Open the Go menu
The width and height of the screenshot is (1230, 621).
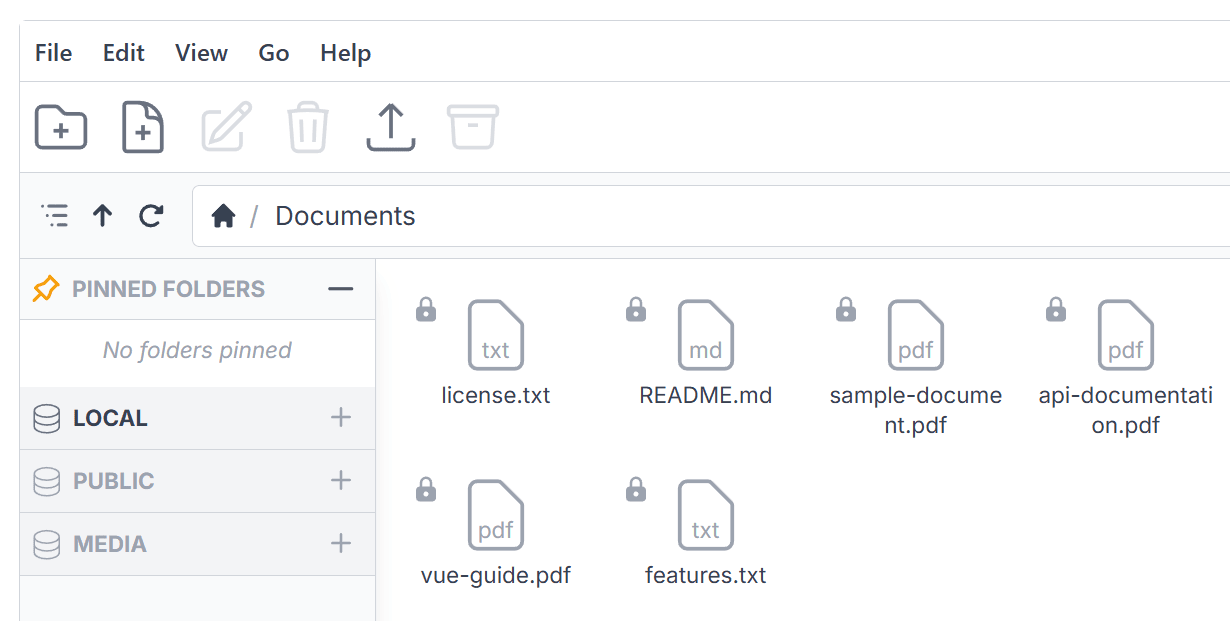273,53
